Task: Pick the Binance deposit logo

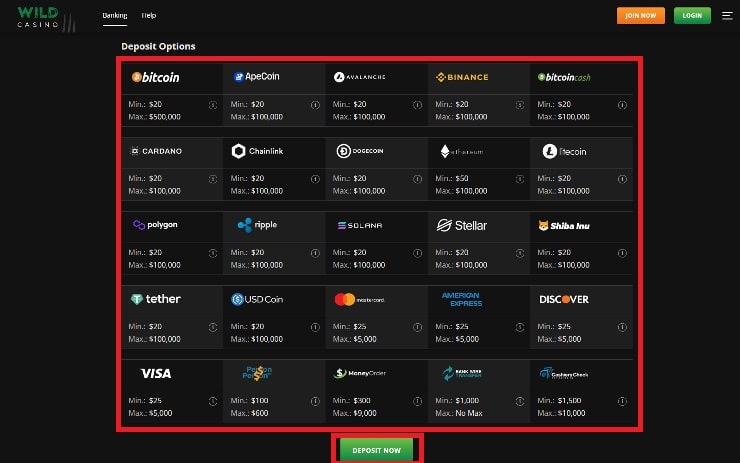Action: coord(462,77)
